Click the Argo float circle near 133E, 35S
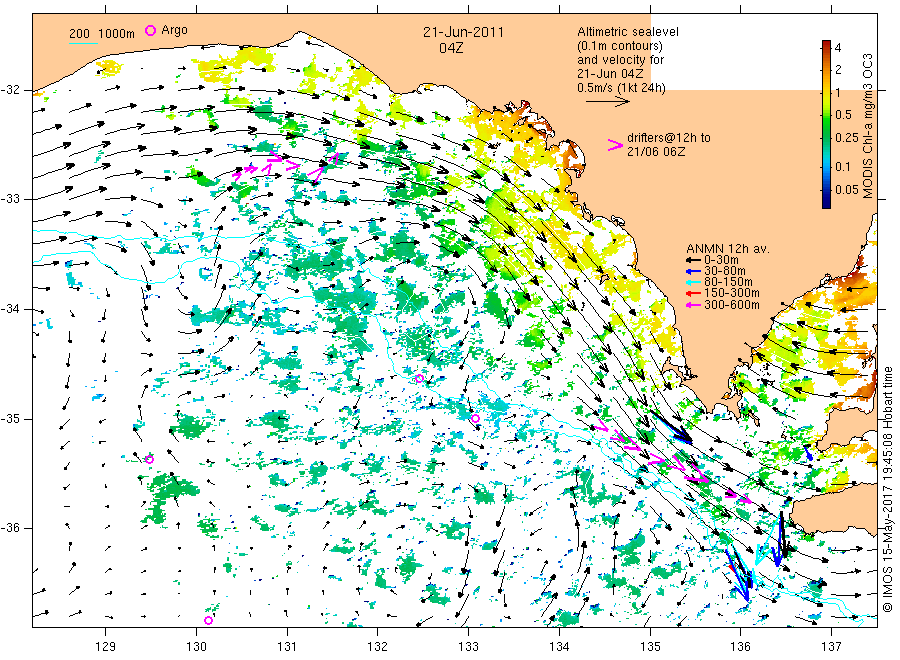Screen dimensions: 900x660 (x=475, y=419)
